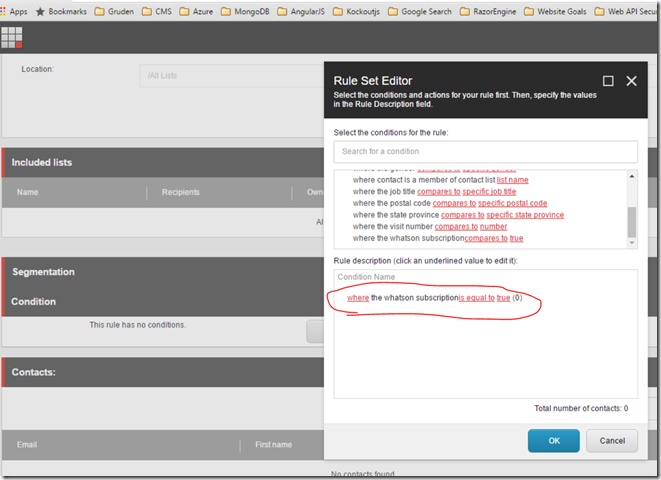Click 'compares to' link for postal code

(454, 203)
